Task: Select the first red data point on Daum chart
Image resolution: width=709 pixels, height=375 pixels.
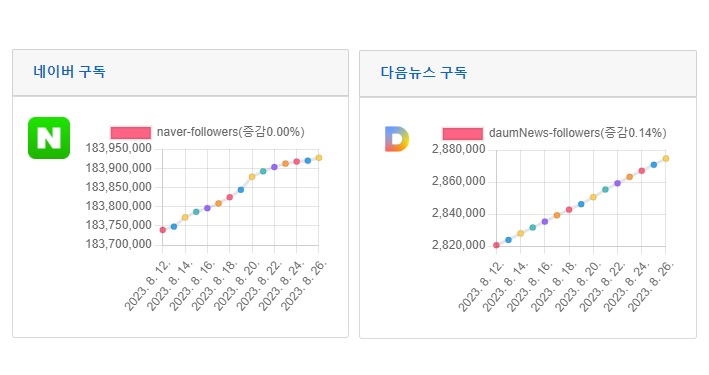Action: pyautogui.click(x=496, y=245)
